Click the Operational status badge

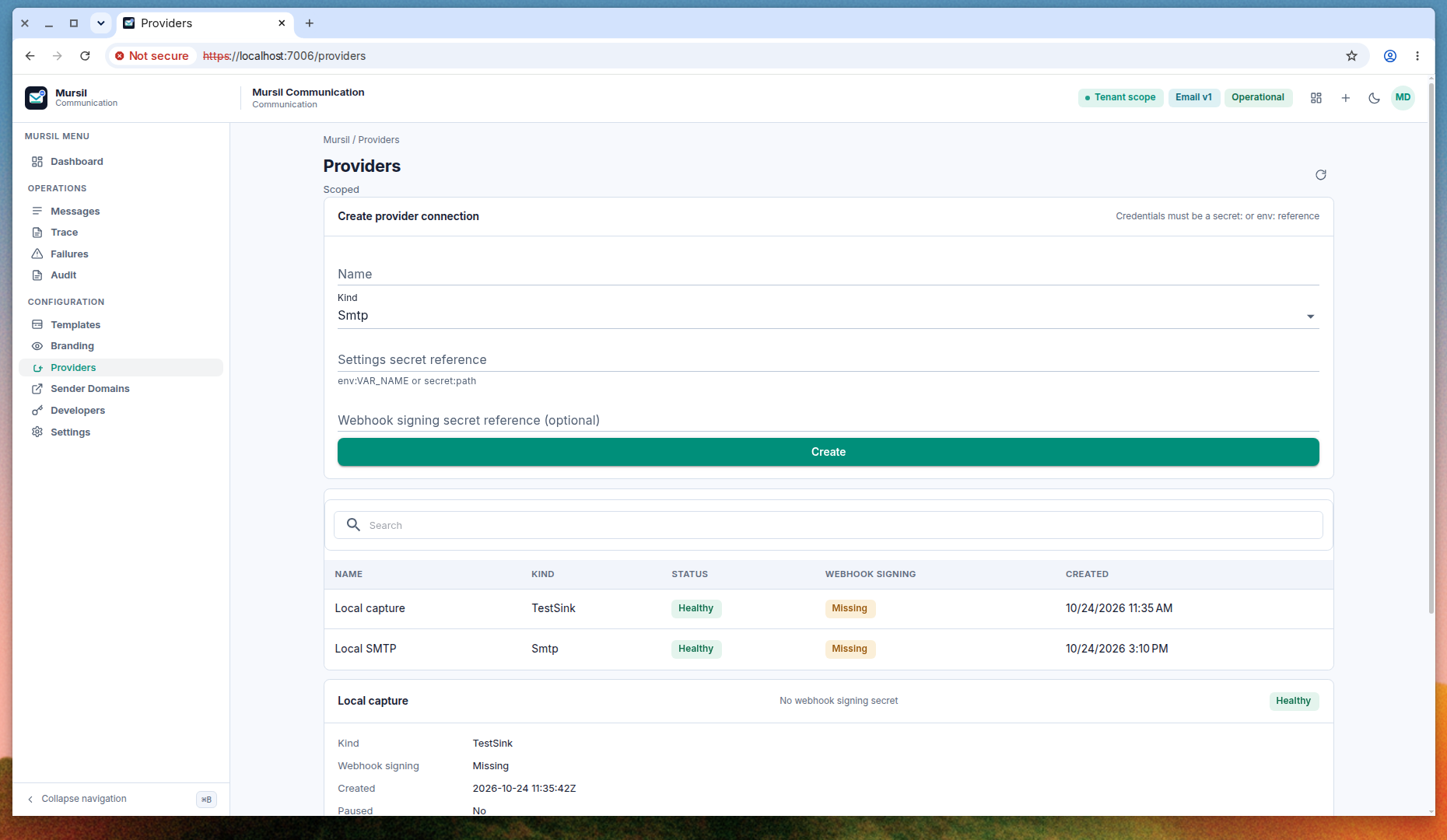pyautogui.click(x=1258, y=97)
